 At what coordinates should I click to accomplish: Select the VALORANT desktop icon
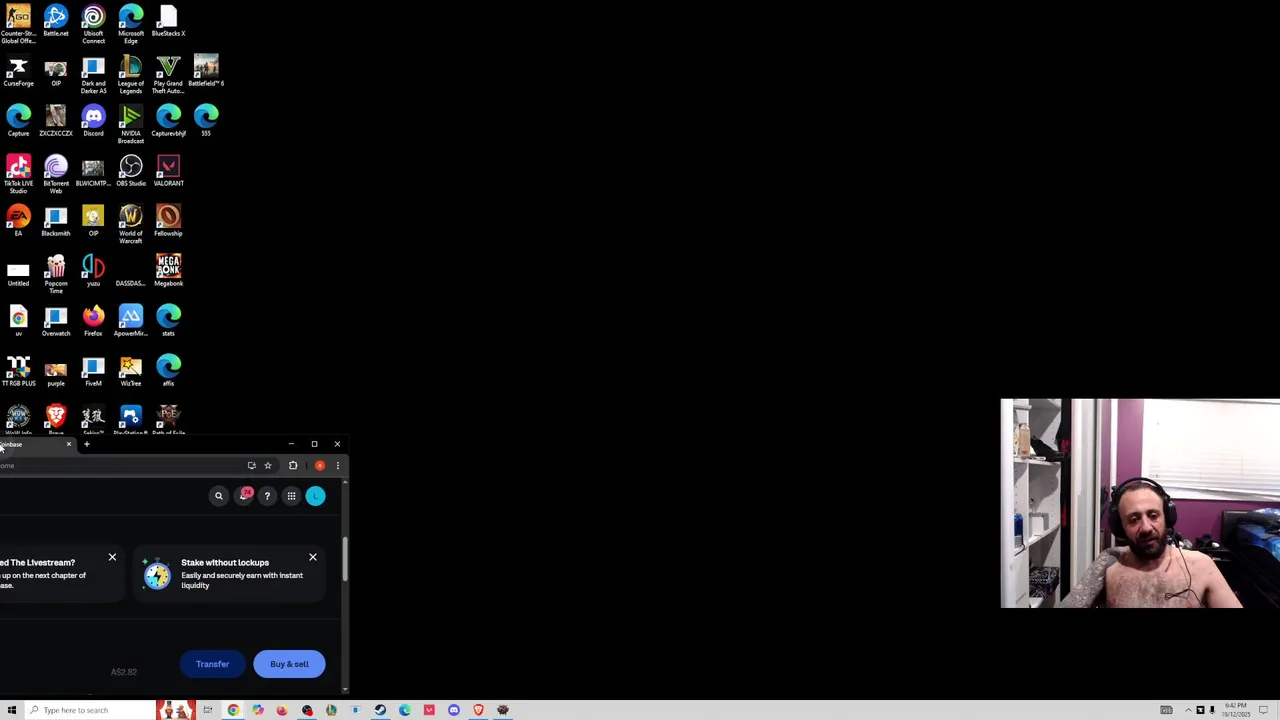click(168, 171)
